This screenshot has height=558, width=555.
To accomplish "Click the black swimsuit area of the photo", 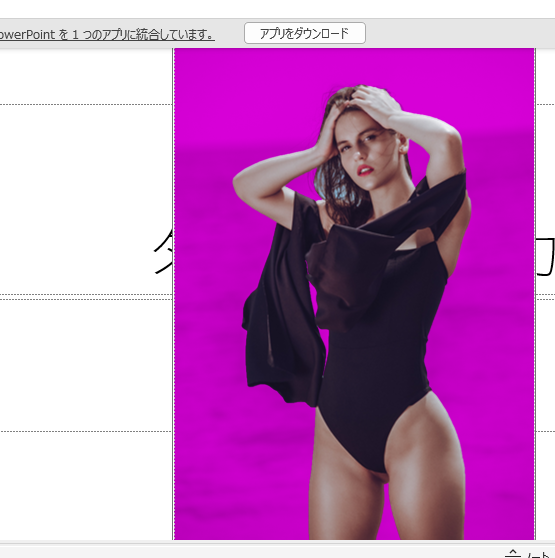I will (377, 374).
